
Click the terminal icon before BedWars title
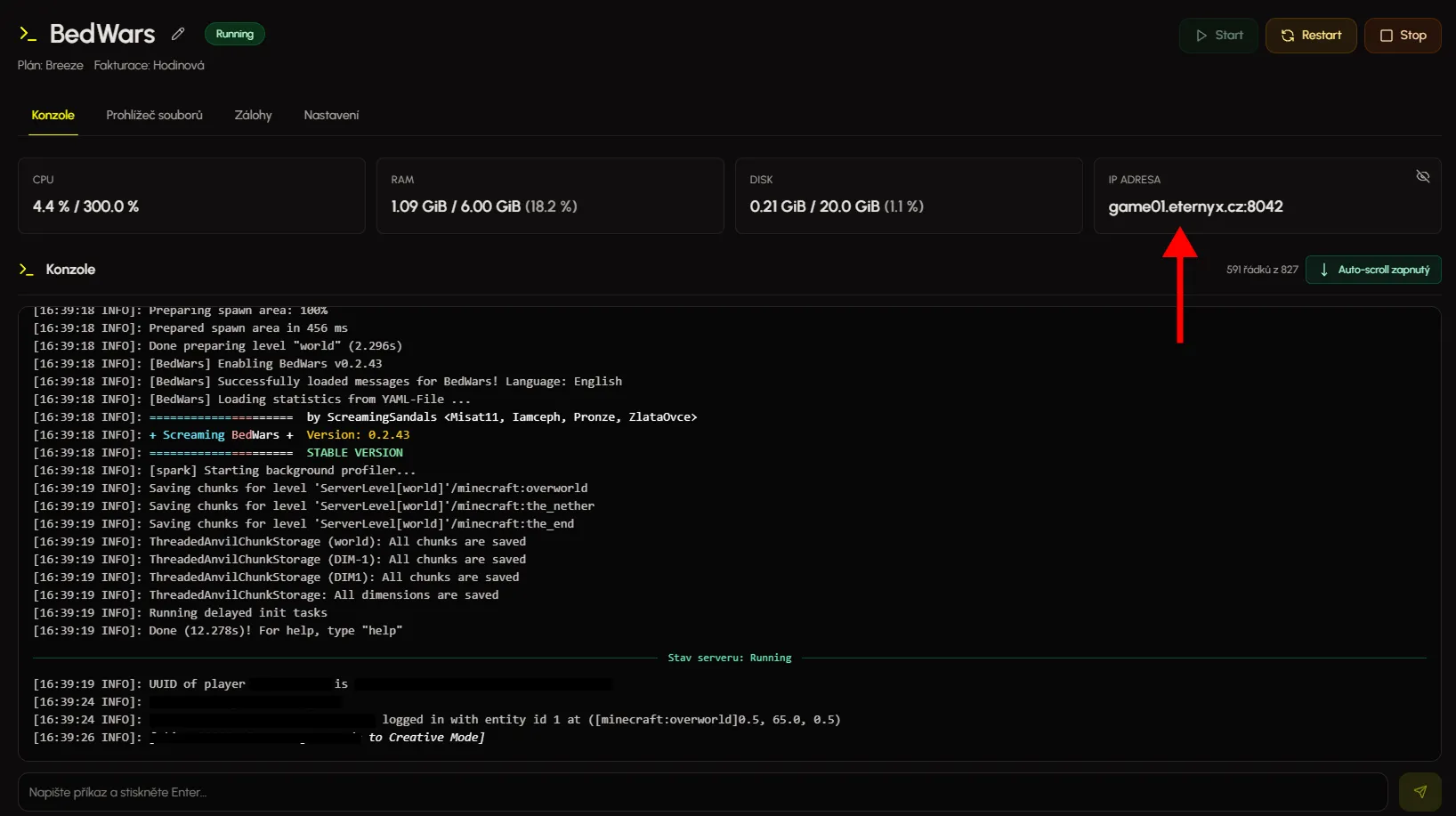[x=28, y=34]
